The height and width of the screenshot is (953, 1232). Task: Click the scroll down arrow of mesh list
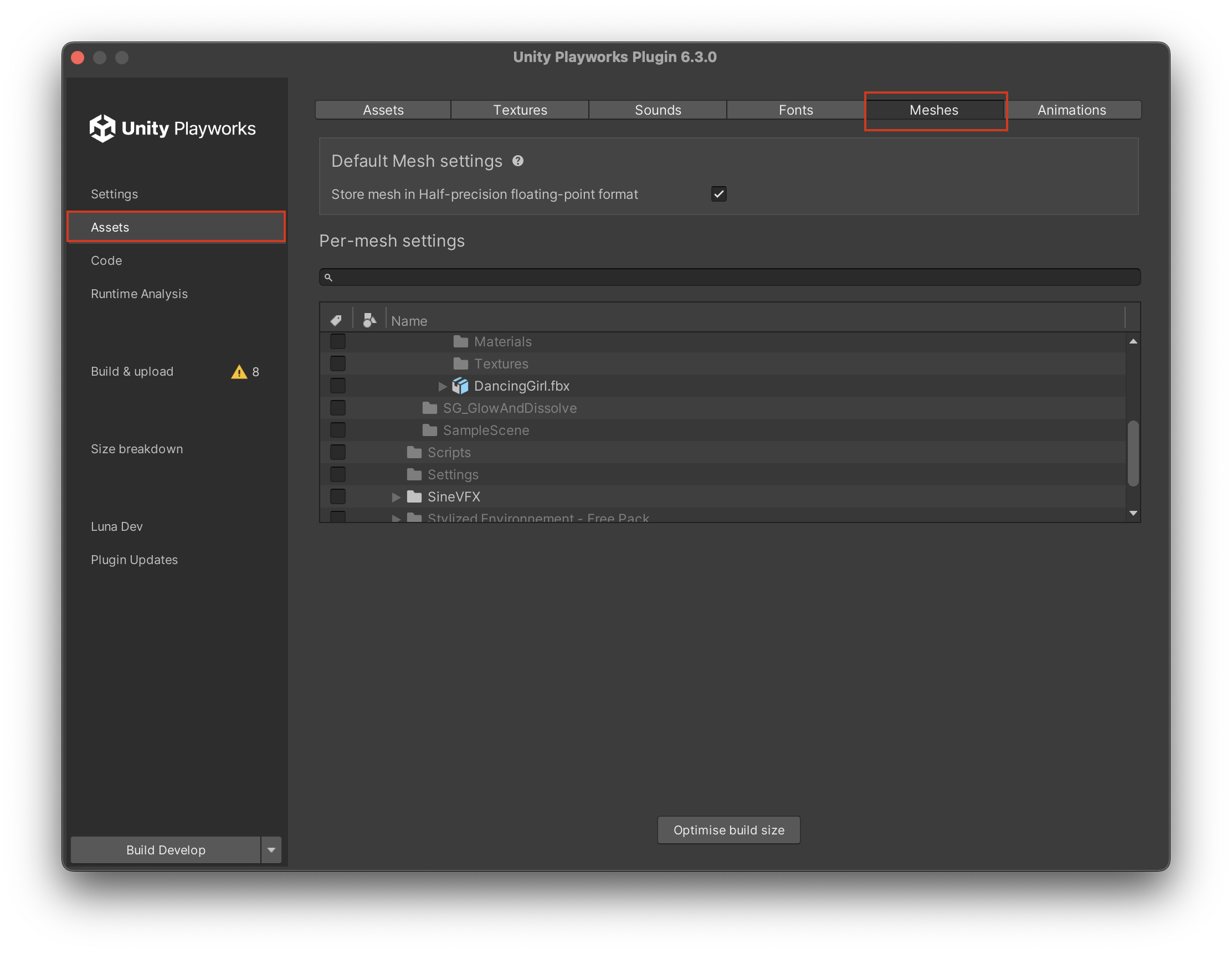click(1133, 513)
